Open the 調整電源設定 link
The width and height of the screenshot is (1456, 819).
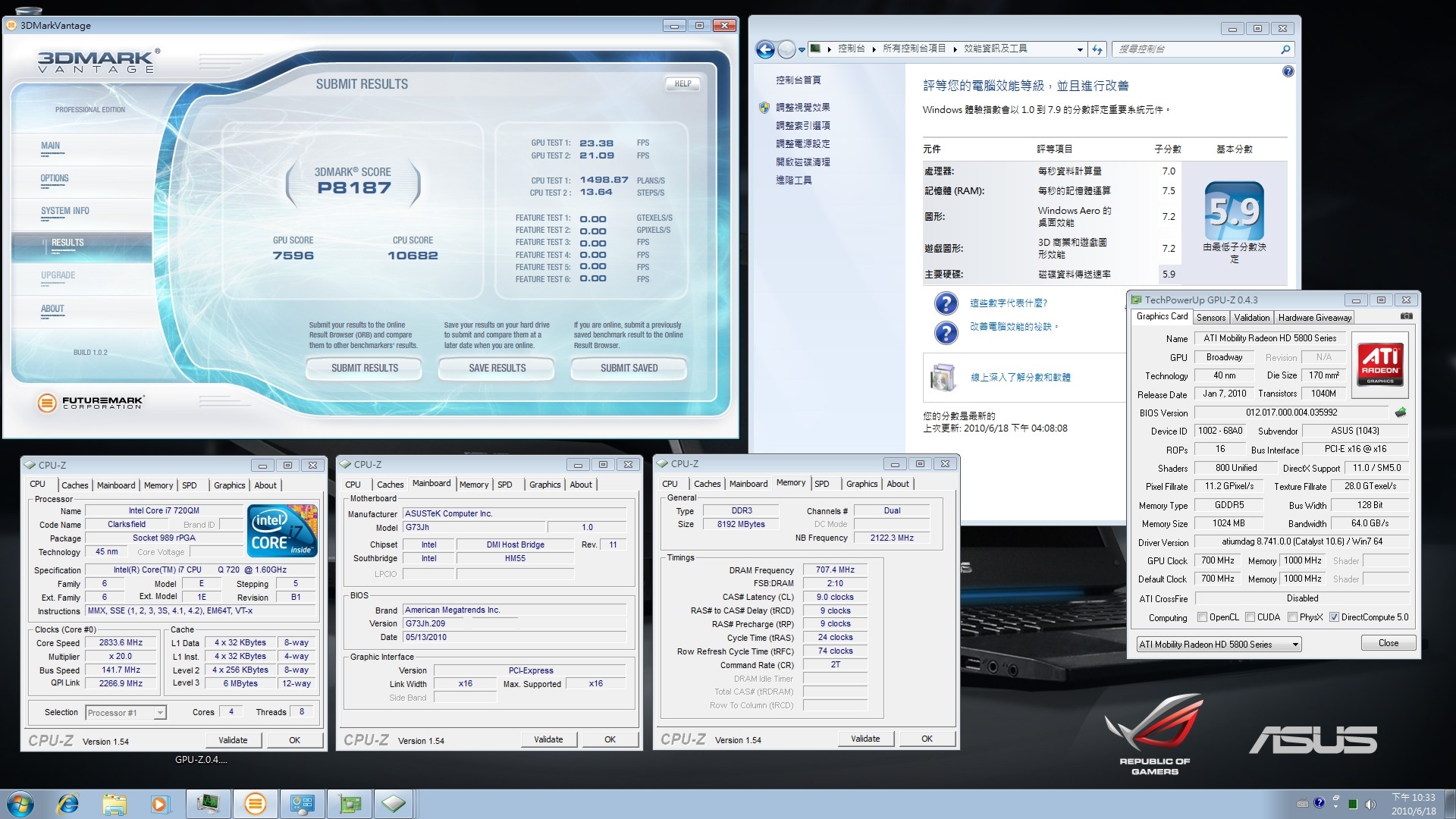pos(802,144)
